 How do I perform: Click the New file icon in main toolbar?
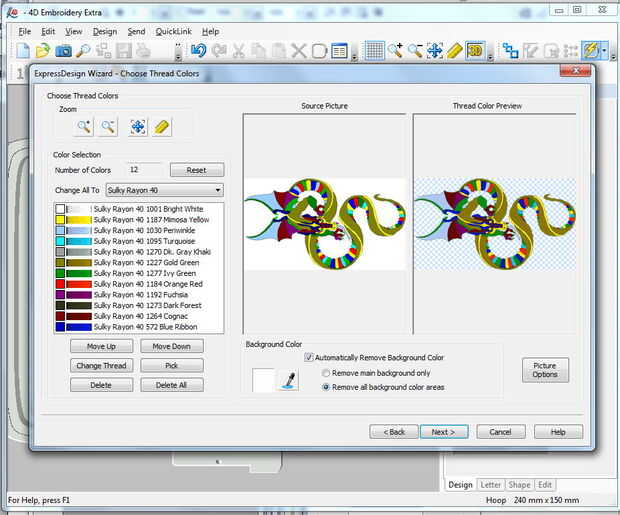pos(23,51)
